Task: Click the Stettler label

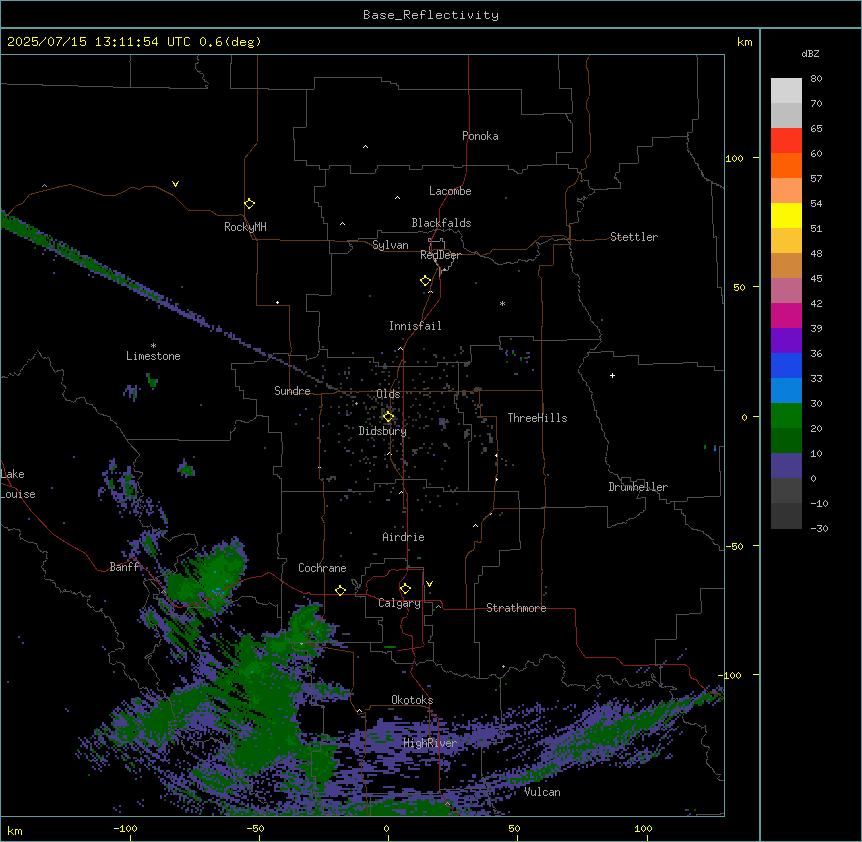Action: [x=634, y=237]
